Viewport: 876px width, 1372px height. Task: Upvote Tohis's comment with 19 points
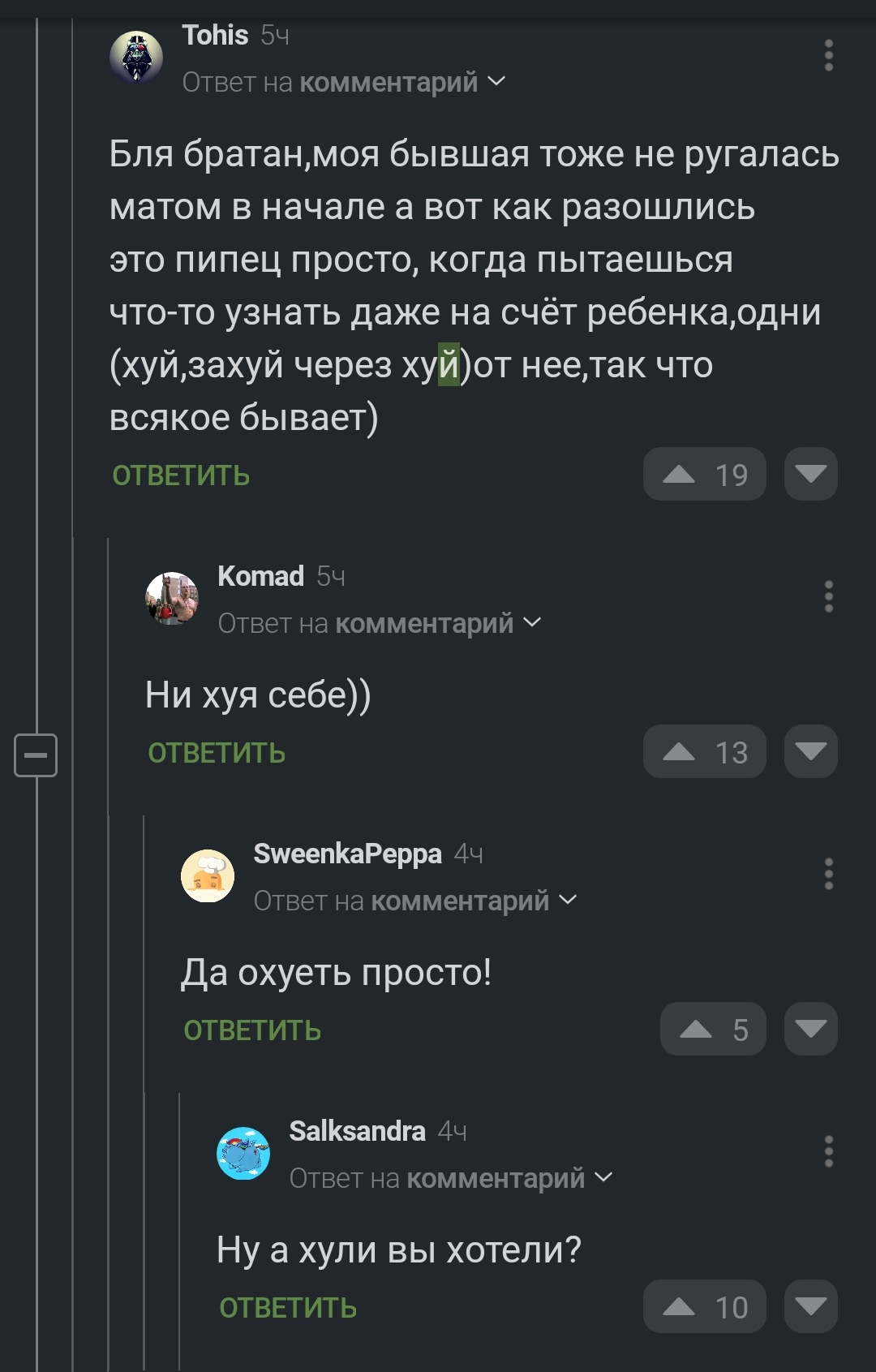[x=704, y=475]
